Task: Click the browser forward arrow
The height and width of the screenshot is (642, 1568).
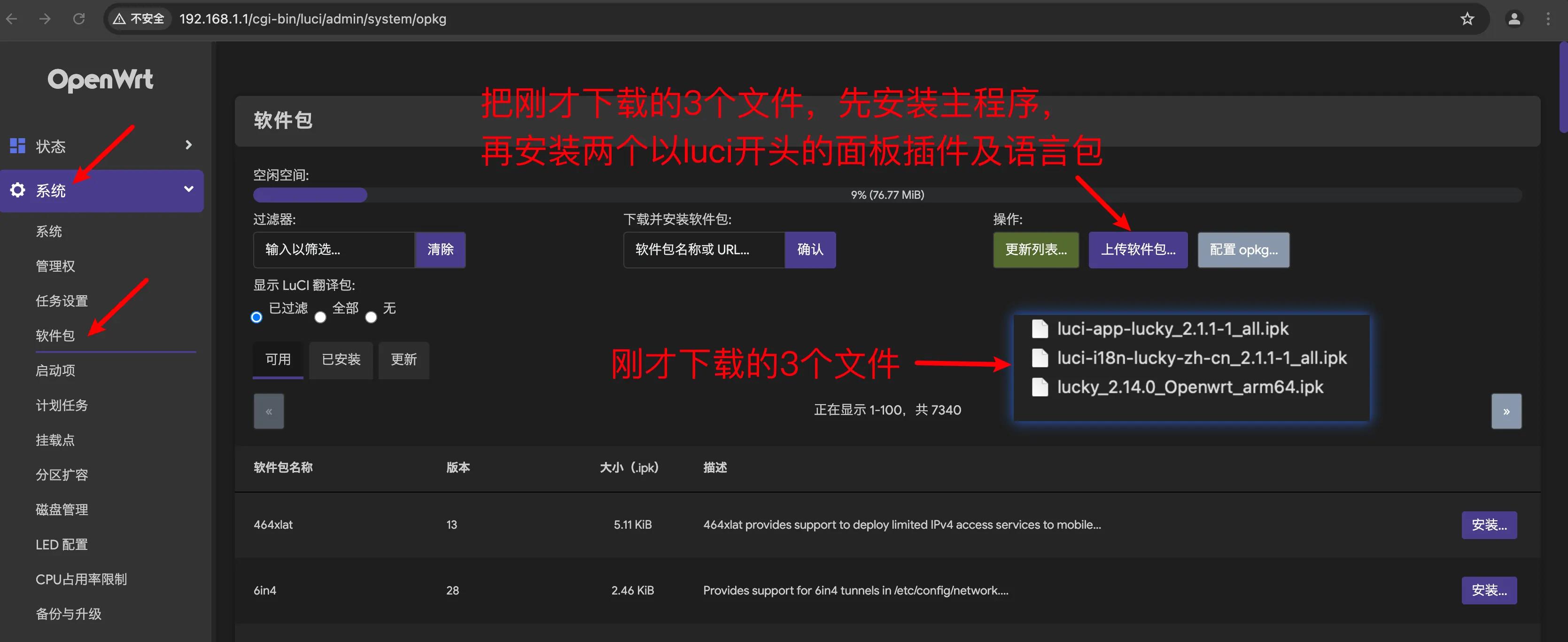Action: 45,19
